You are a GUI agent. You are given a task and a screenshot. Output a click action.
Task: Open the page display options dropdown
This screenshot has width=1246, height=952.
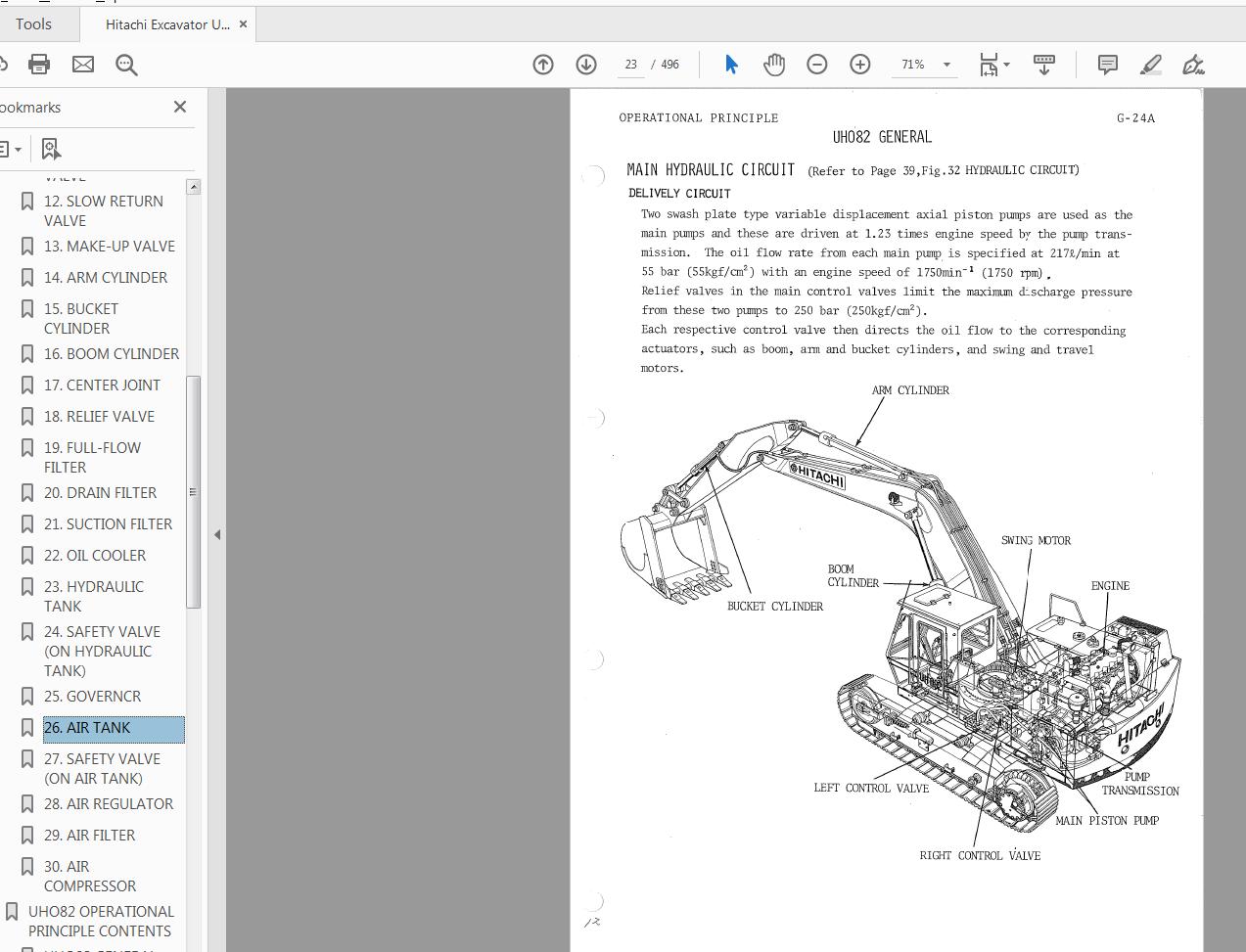click(x=993, y=64)
